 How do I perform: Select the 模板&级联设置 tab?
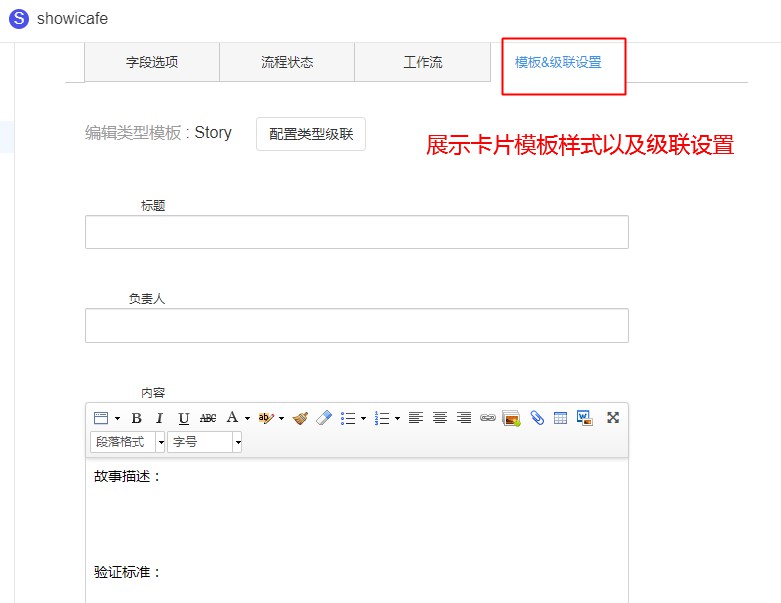[558, 62]
